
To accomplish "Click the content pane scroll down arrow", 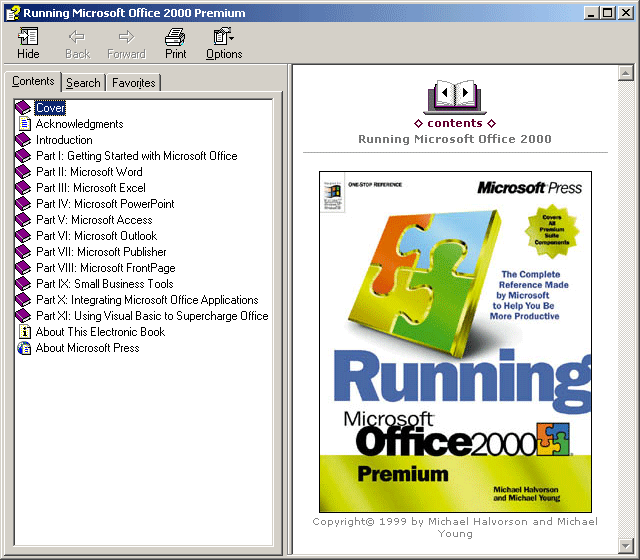I will coord(625,545).
